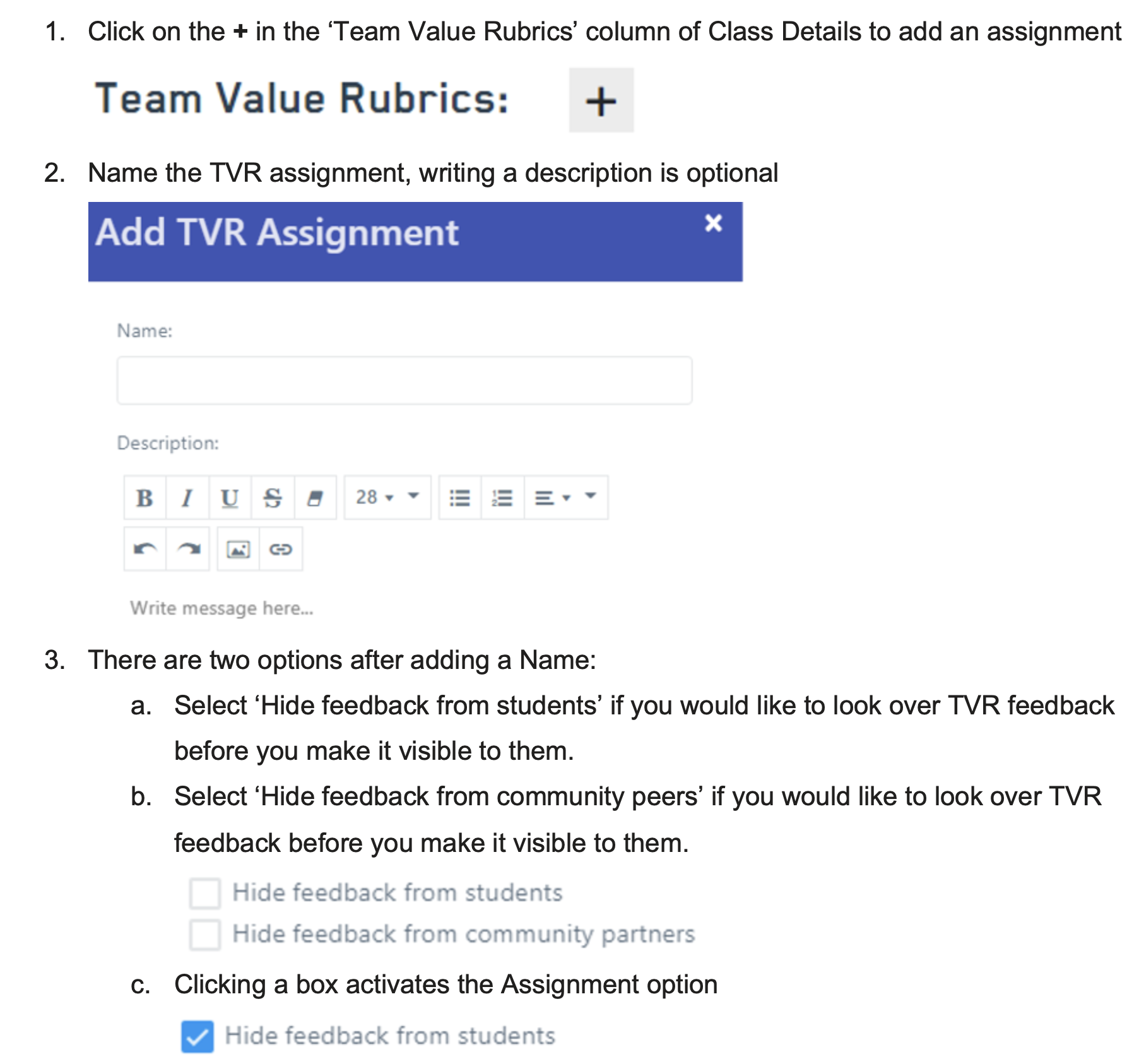This screenshot has width=1127, height=1064.
Task: Insert a numbered list
Action: [x=502, y=498]
